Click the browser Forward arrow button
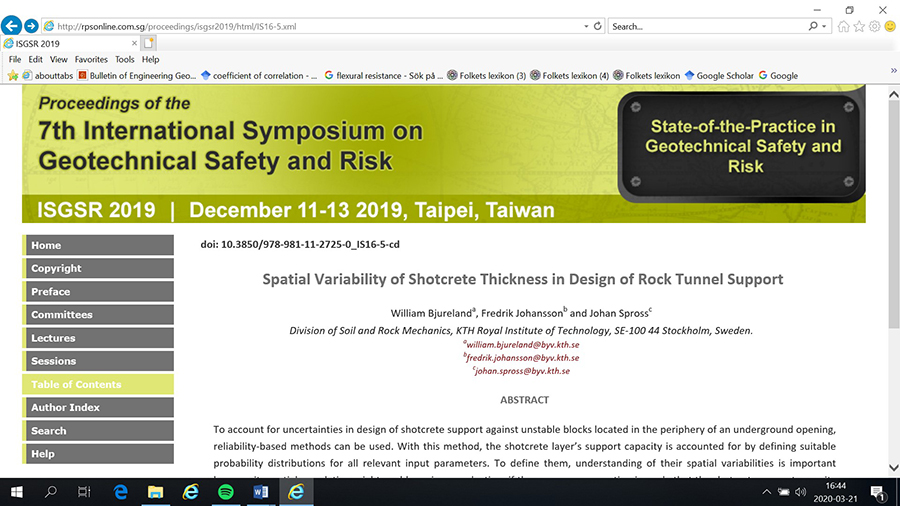The image size is (900, 506). [x=31, y=26]
